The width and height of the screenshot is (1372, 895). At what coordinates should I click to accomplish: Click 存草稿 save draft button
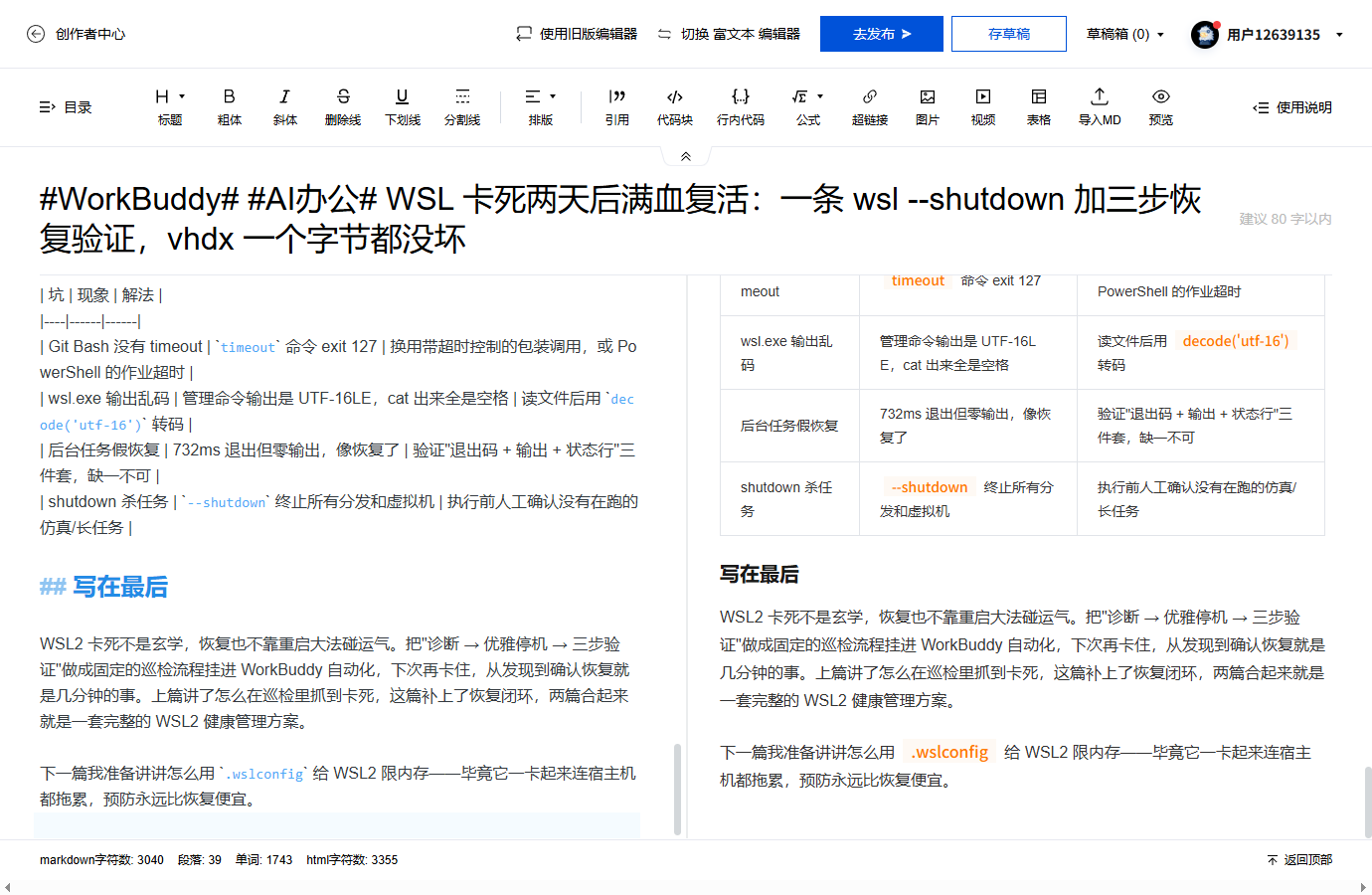pos(1009,34)
